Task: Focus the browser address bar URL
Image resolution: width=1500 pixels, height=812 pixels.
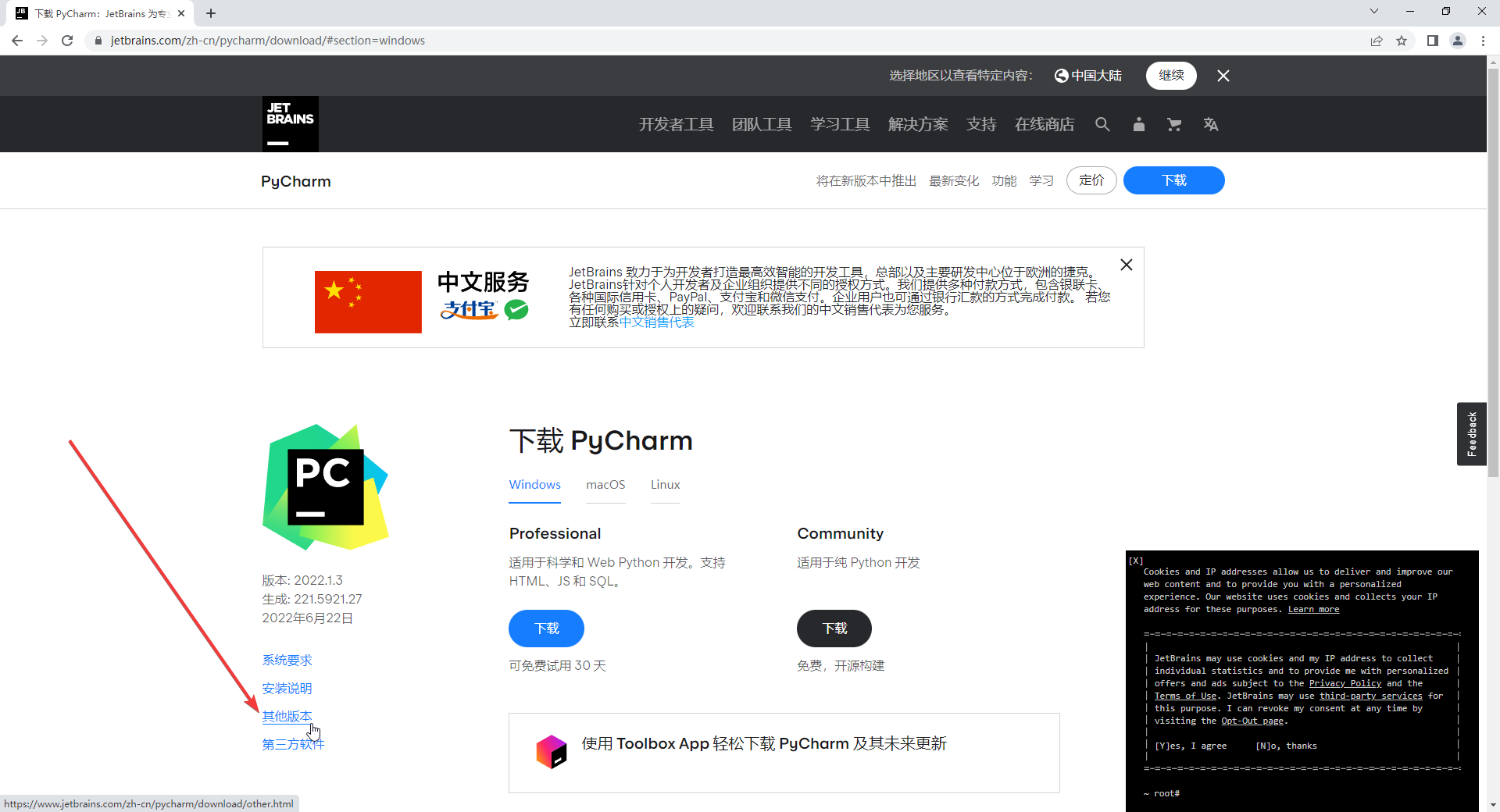Action: 267,41
